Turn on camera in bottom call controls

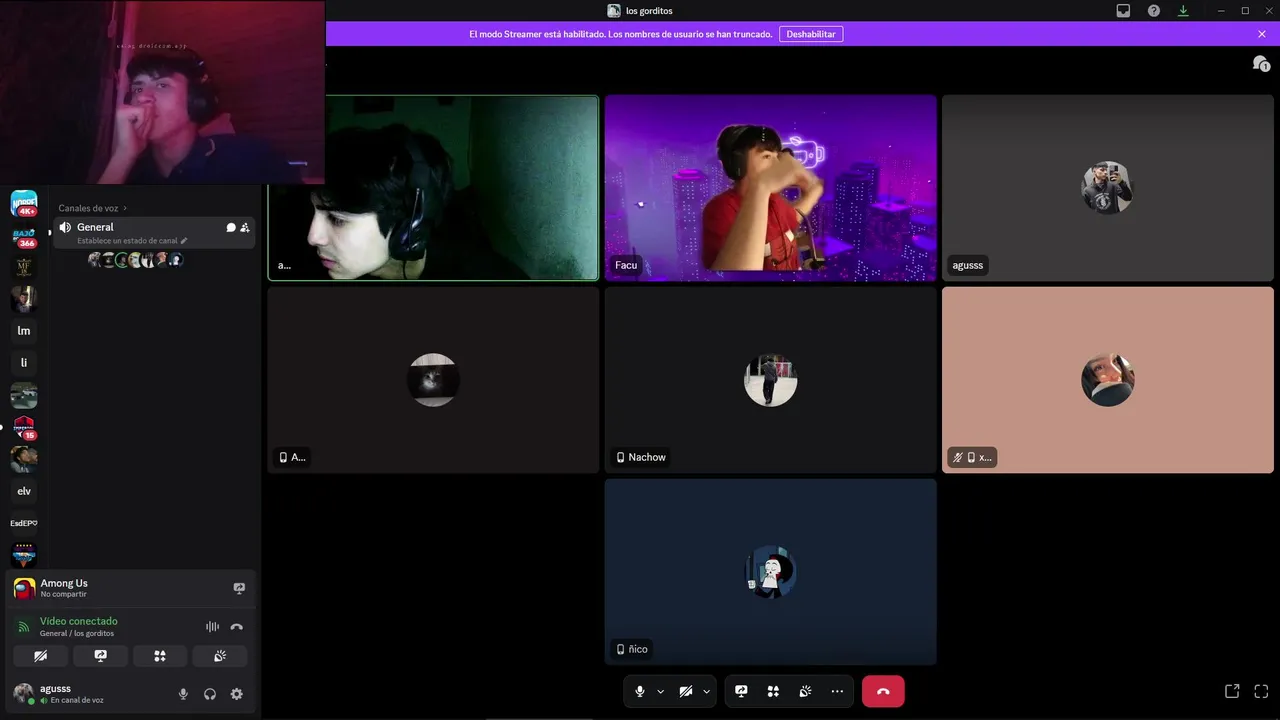point(686,691)
